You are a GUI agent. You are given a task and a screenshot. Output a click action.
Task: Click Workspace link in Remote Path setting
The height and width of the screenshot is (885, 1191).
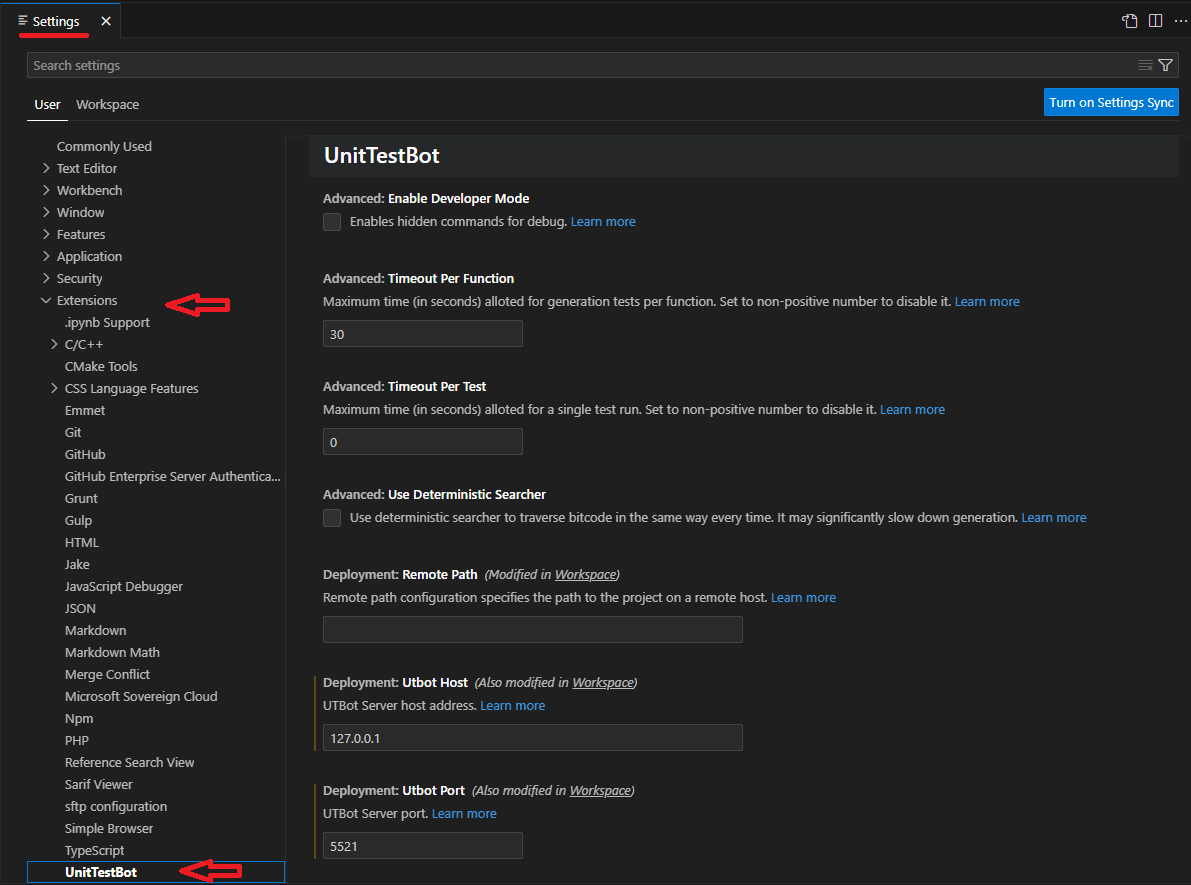tap(585, 575)
